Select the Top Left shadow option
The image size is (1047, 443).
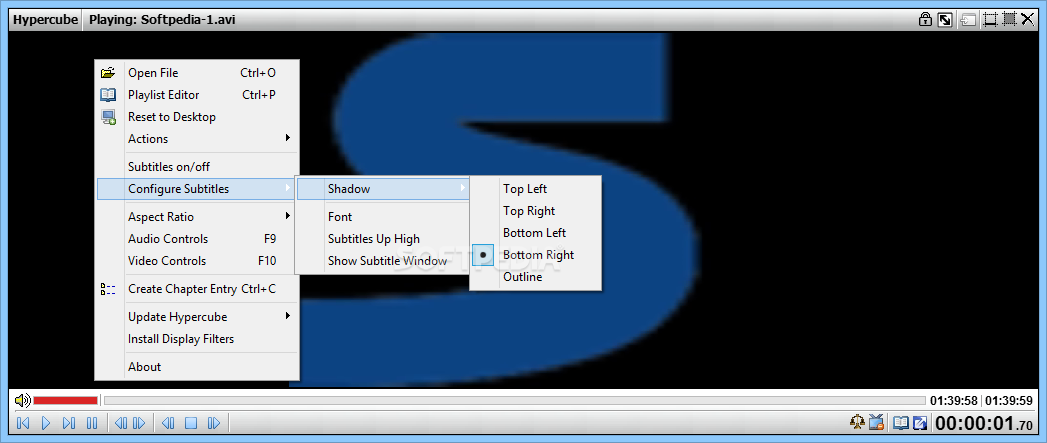(x=536, y=189)
